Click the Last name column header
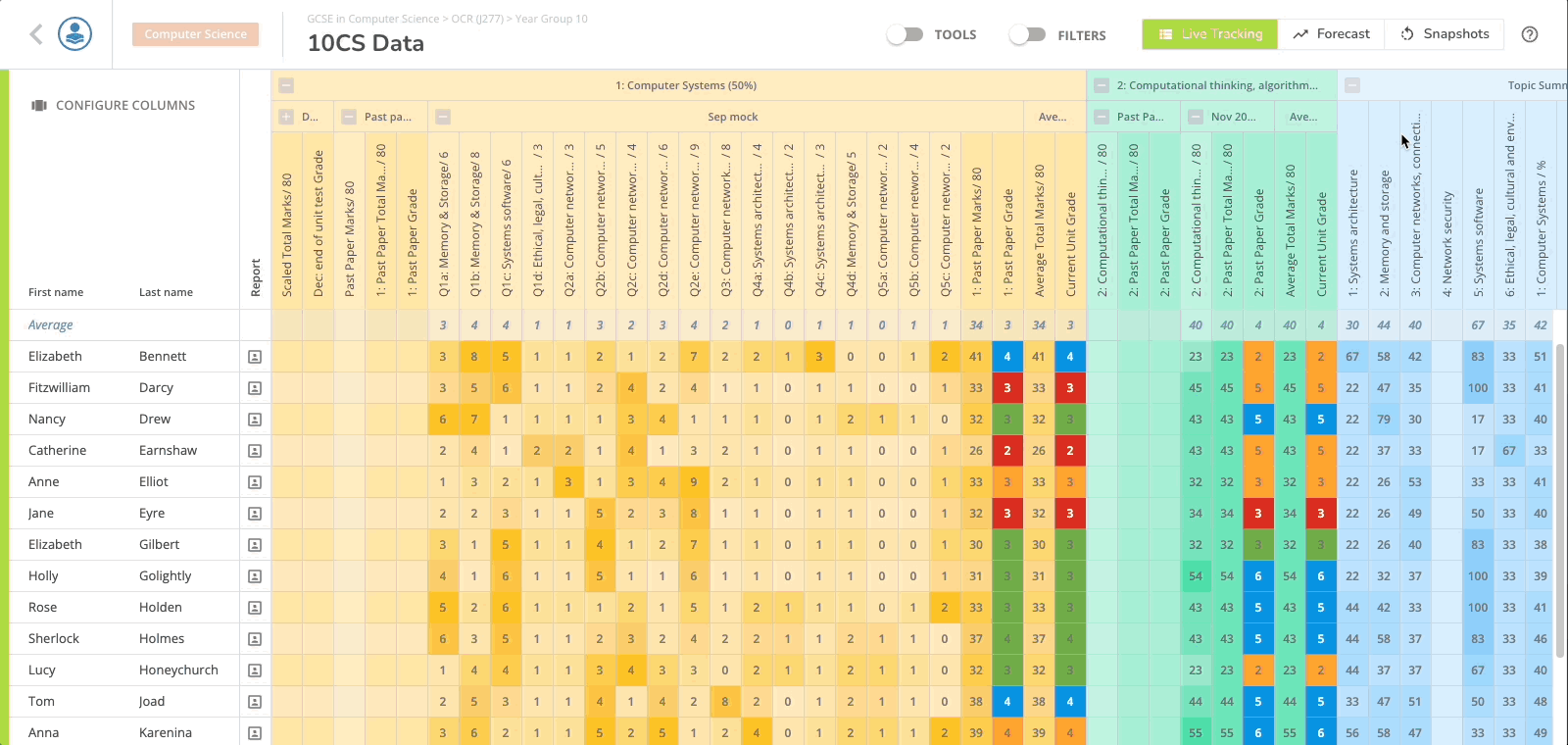Screen dimensions: 1568x745 pos(166,292)
